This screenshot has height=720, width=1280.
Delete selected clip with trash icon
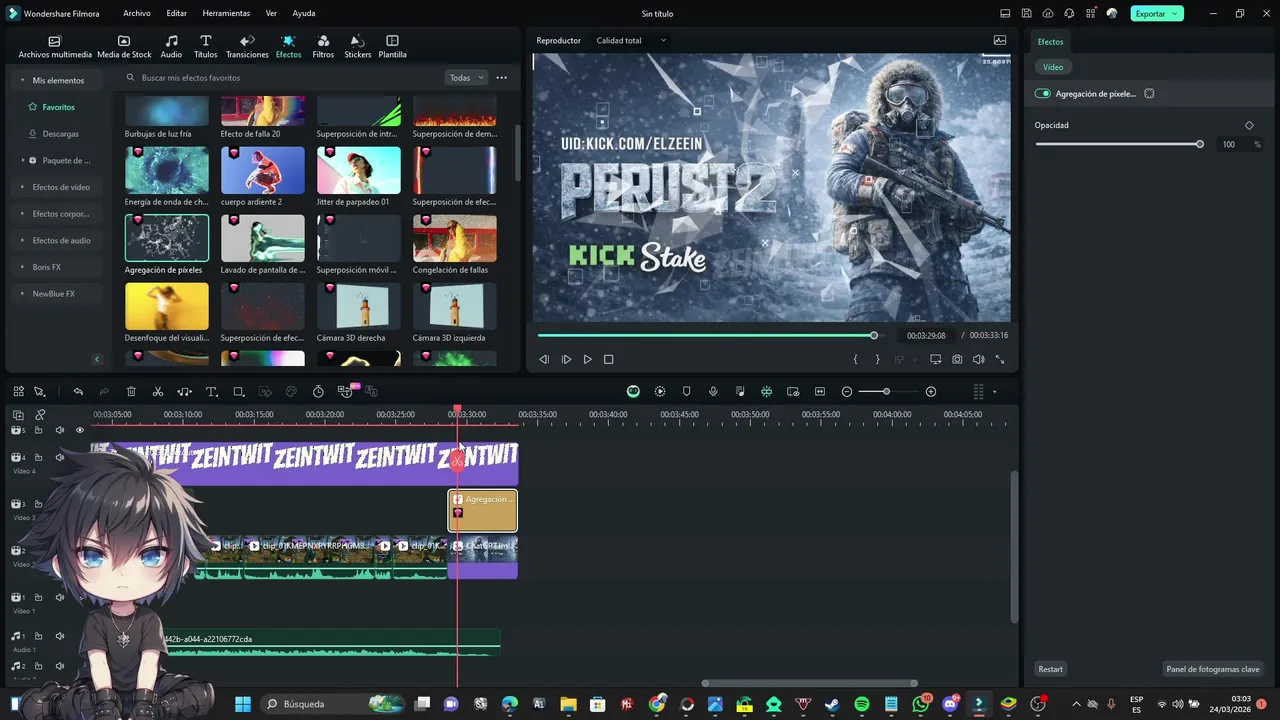click(x=131, y=392)
